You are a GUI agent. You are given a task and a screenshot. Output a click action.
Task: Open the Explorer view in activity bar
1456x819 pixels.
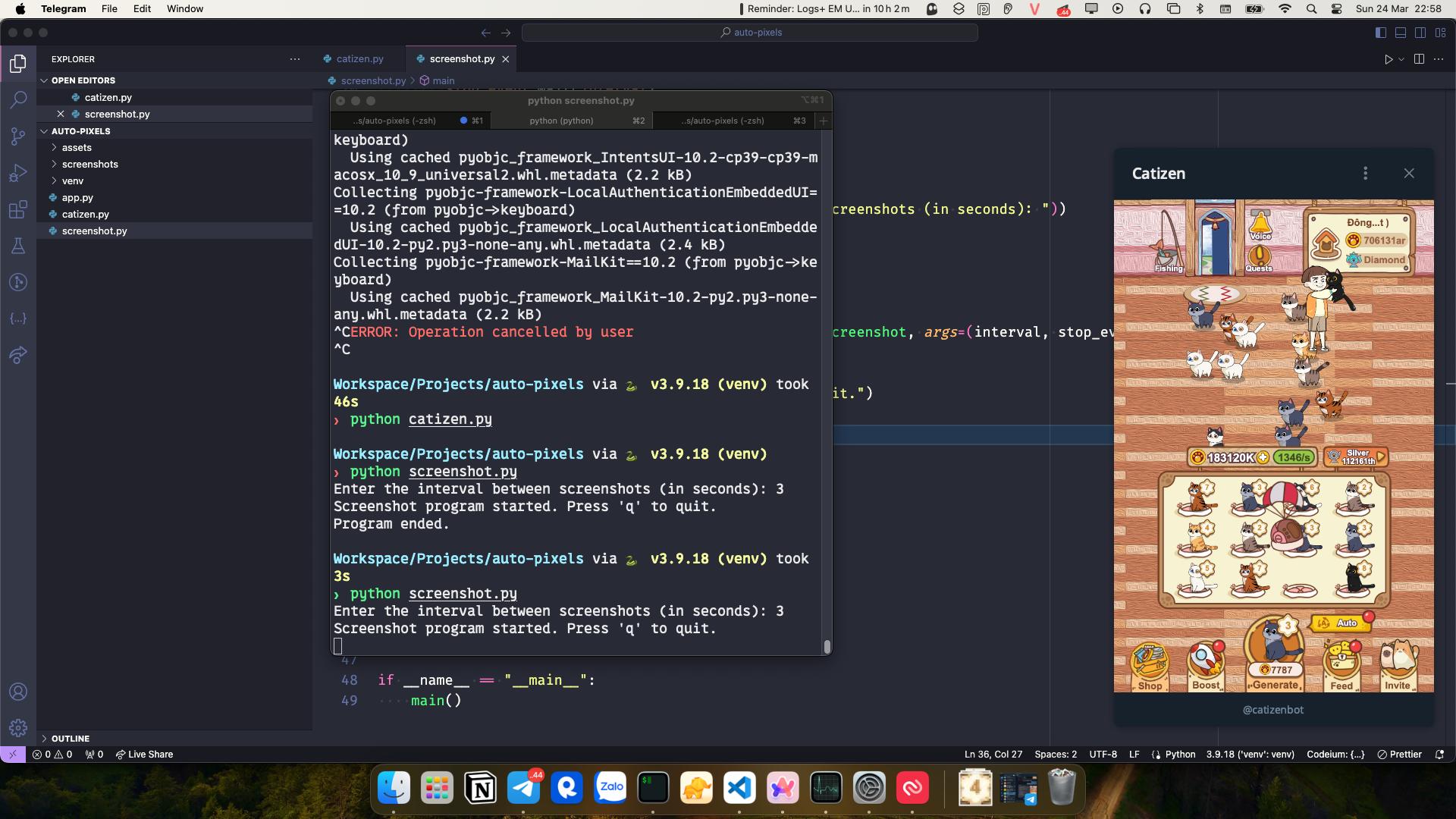click(18, 63)
